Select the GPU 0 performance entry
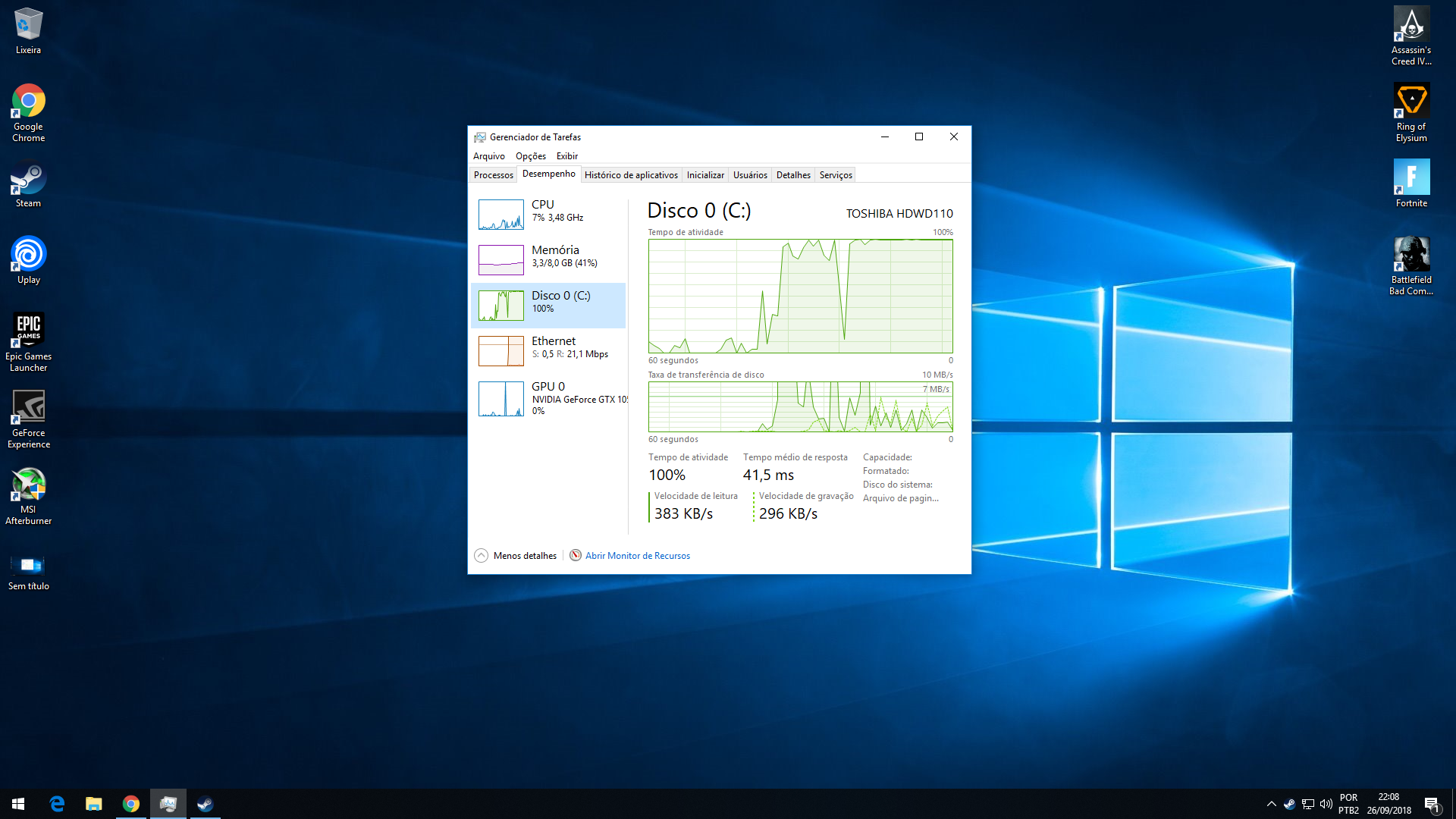 coord(548,399)
